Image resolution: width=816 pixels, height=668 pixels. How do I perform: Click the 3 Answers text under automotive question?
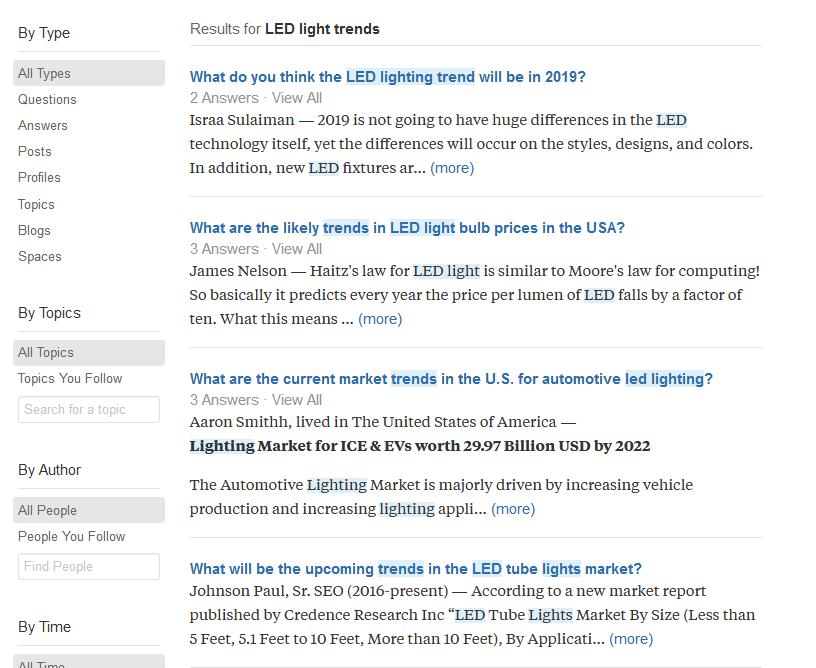point(224,400)
